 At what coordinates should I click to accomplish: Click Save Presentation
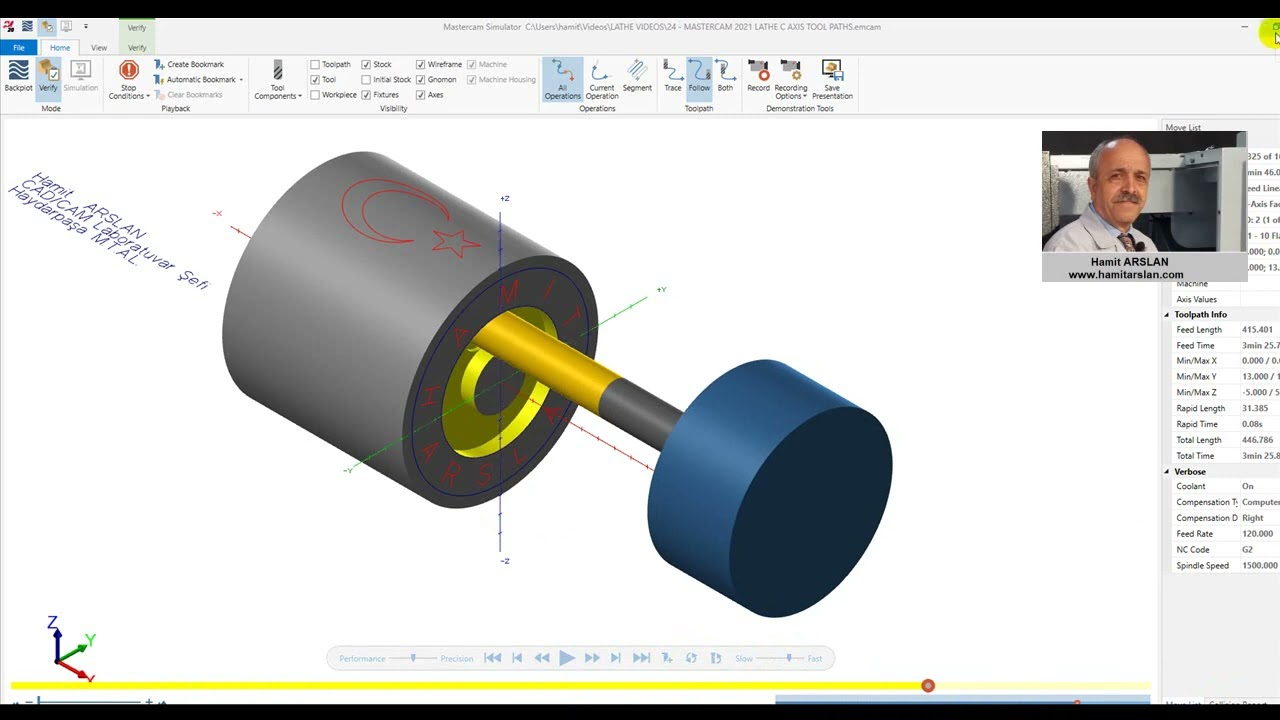(832, 79)
